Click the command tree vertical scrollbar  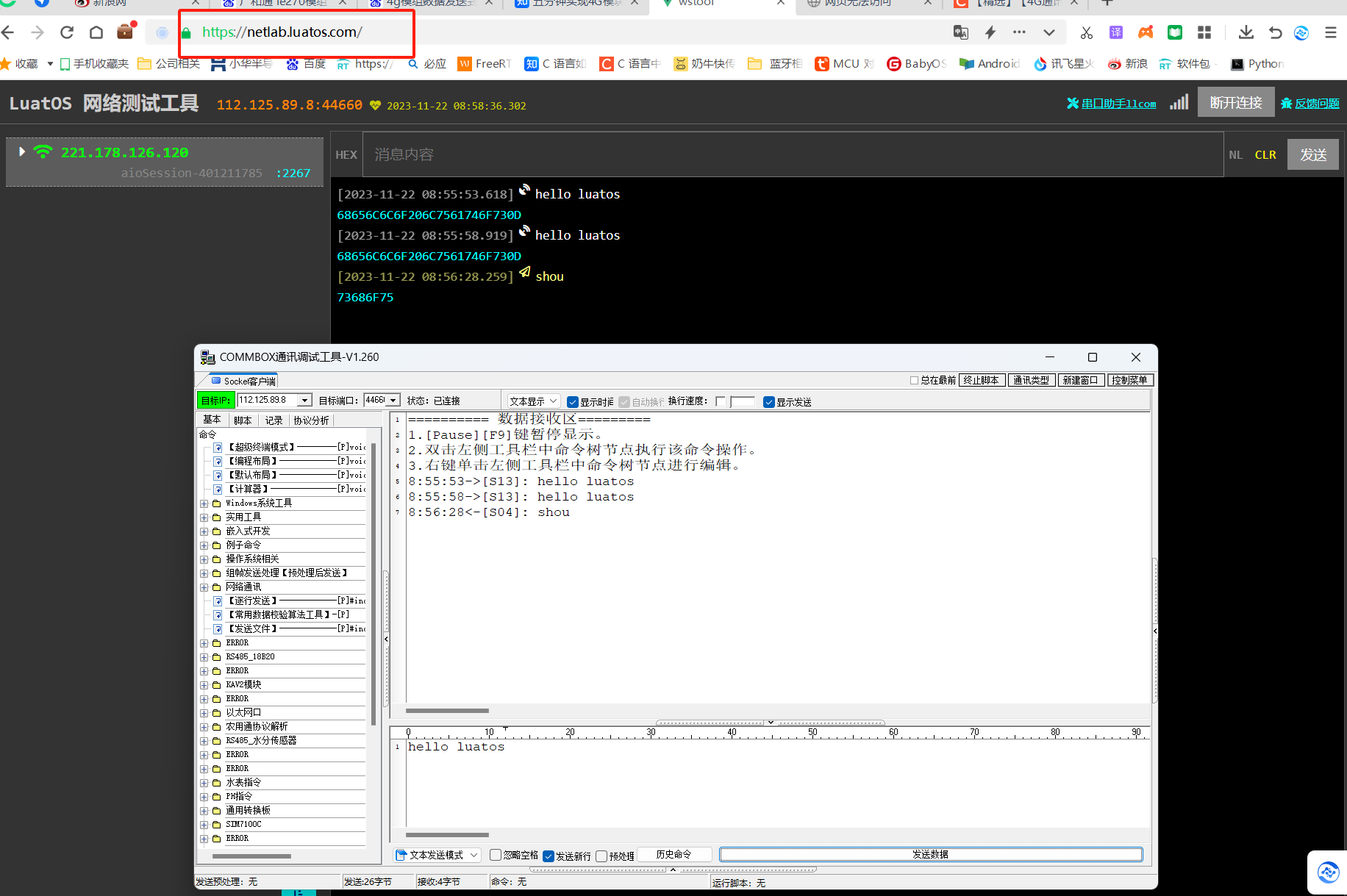point(374,584)
